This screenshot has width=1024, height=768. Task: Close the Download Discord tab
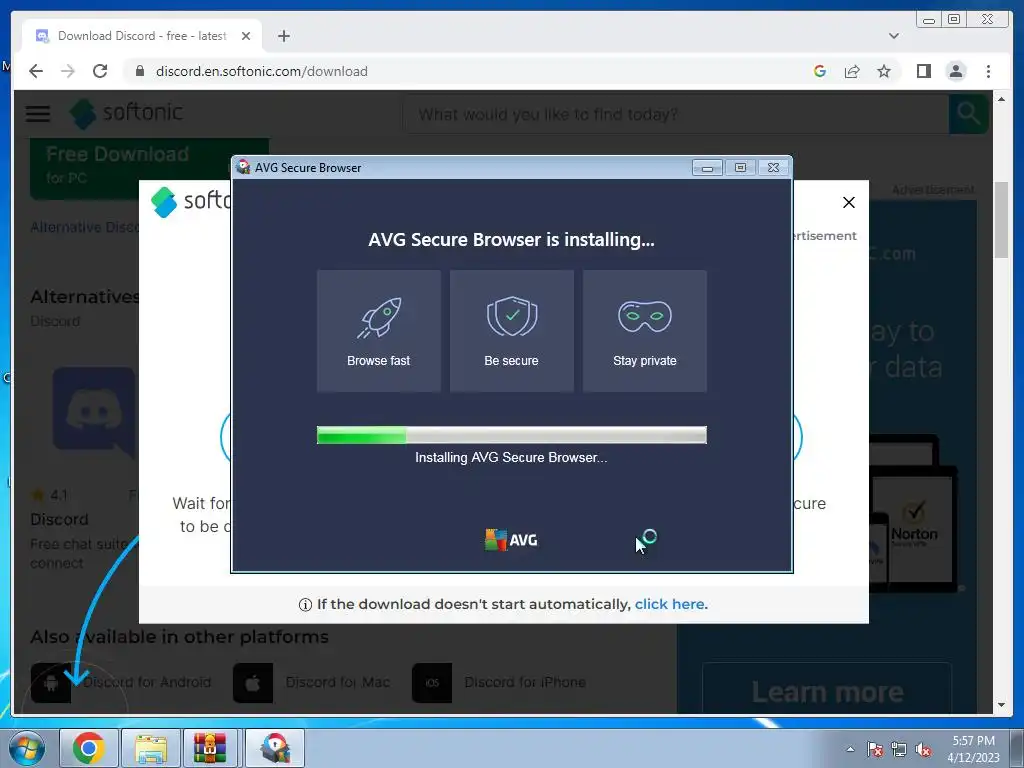pos(246,36)
